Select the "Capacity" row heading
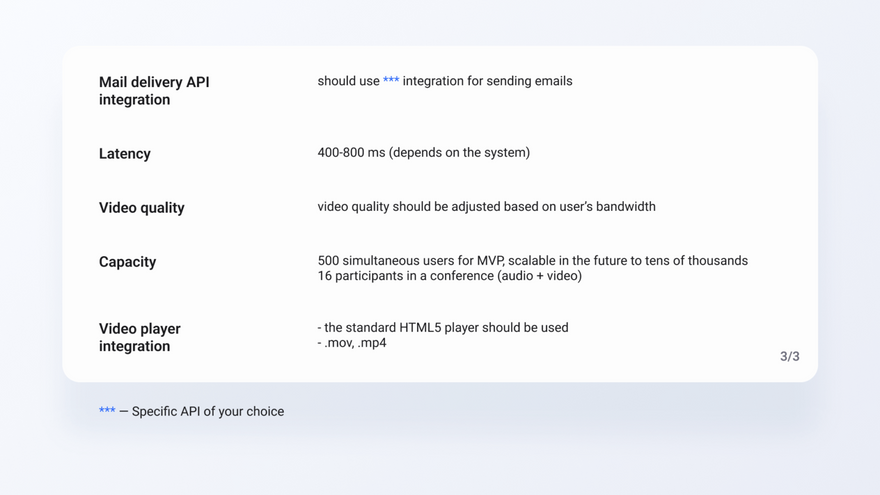Viewport: 880px width, 495px height. (x=128, y=262)
